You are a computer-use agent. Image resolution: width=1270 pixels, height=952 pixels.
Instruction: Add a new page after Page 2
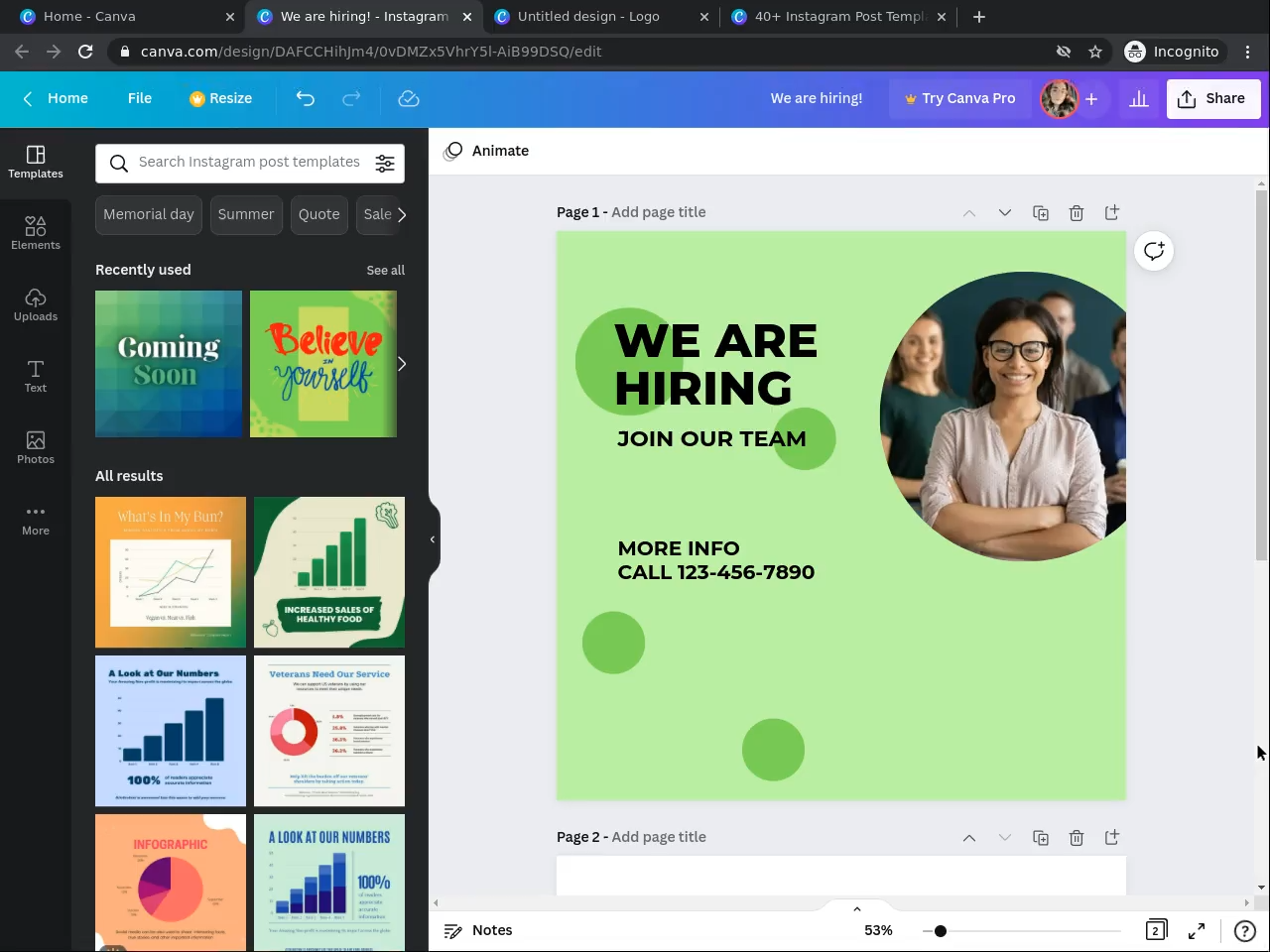pos(1112,837)
